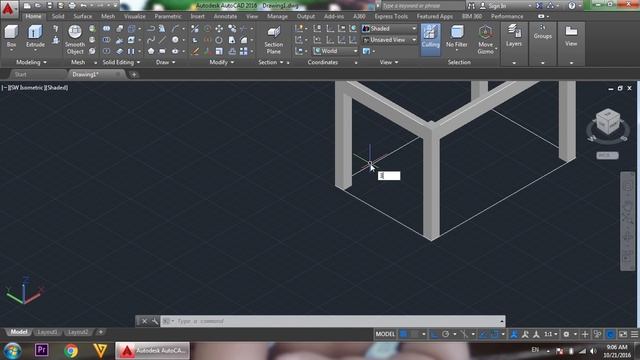Click the Clean Screen icon in status bar

coord(623,334)
